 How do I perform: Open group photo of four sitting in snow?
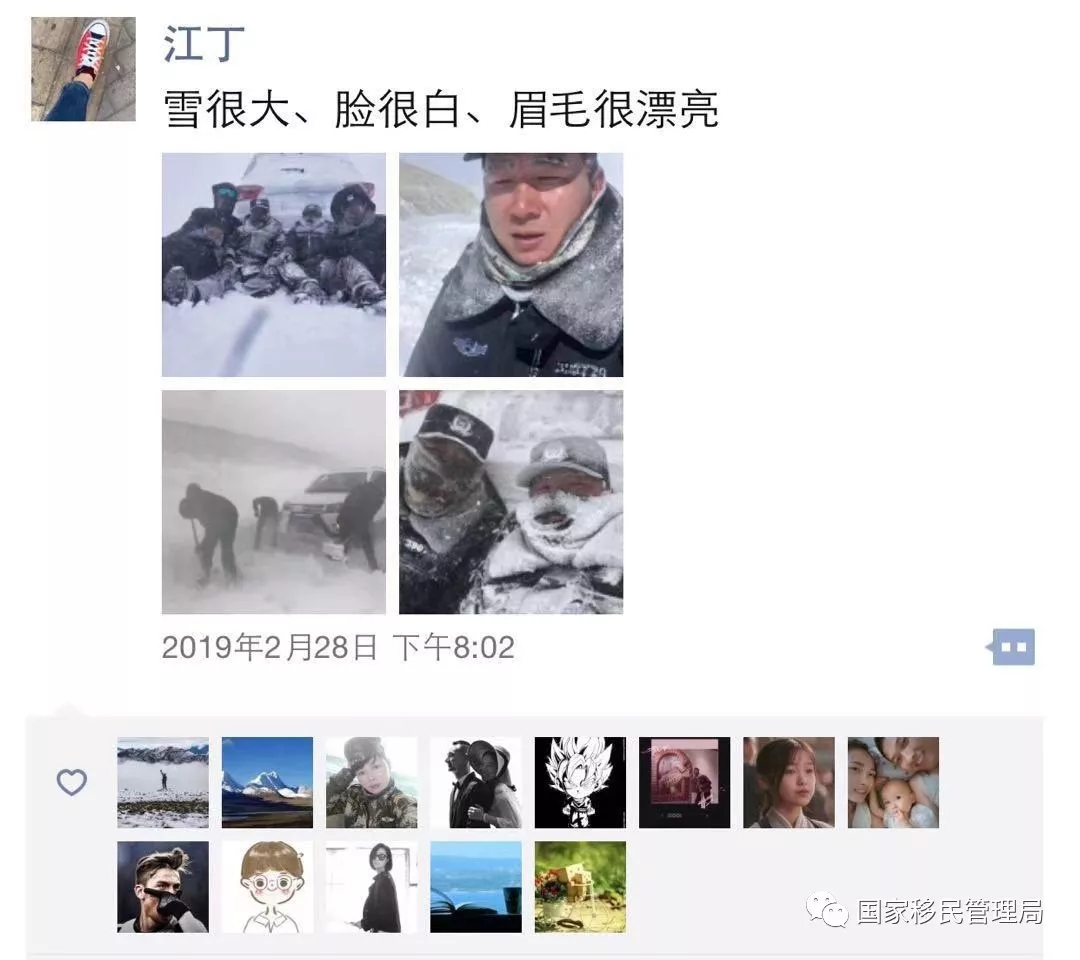[273, 264]
